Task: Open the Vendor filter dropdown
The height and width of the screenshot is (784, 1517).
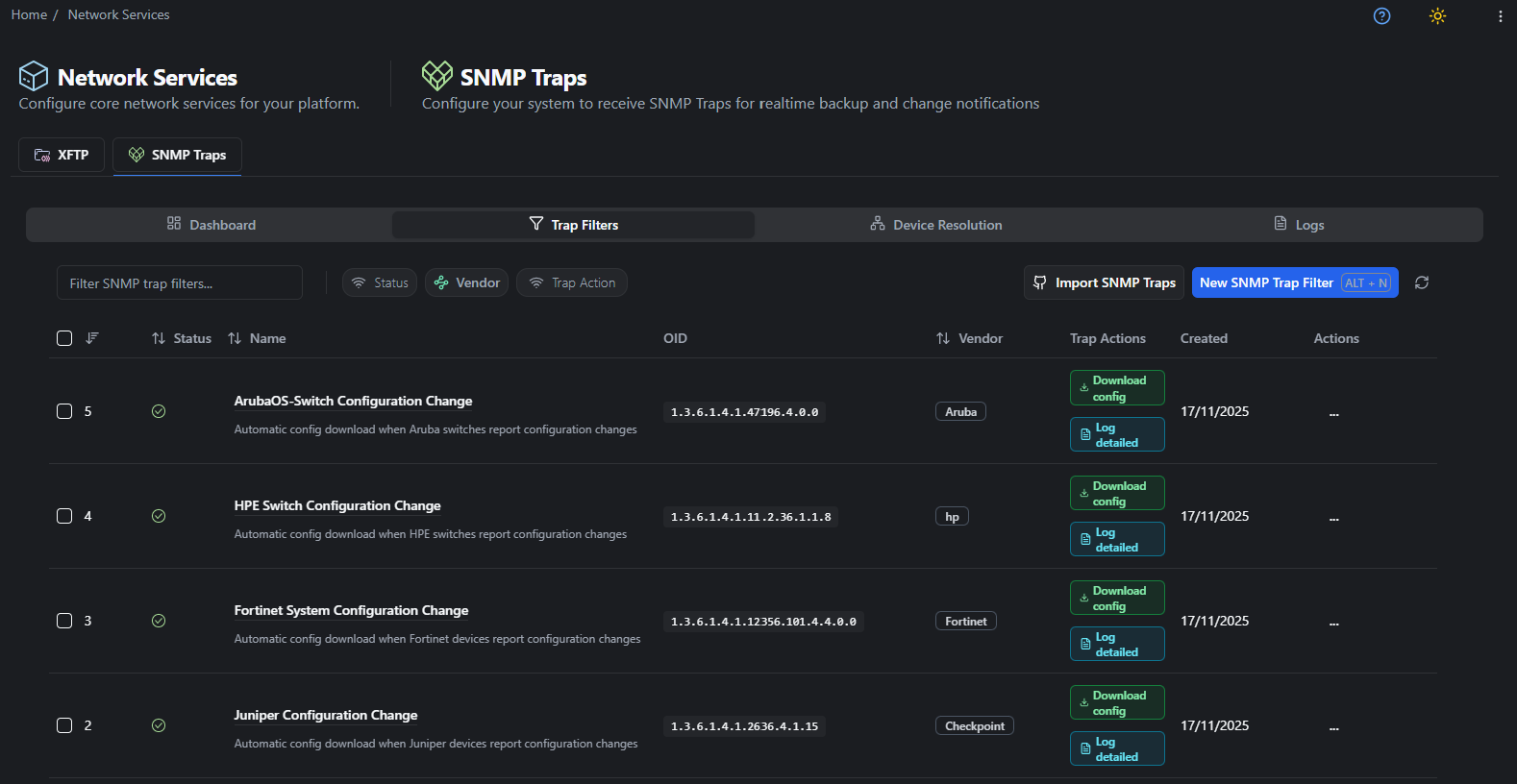Action: [x=466, y=282]
